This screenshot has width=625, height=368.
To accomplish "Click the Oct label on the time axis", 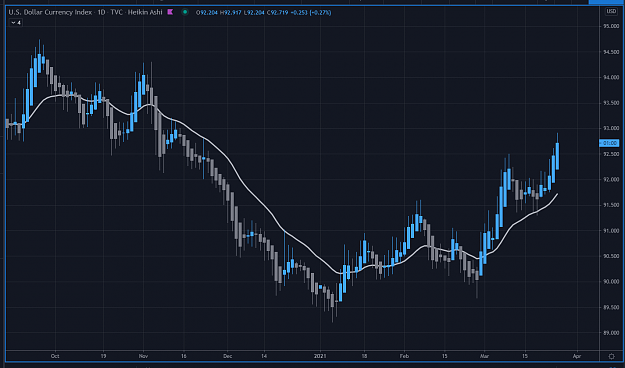I will pos(55,356).
